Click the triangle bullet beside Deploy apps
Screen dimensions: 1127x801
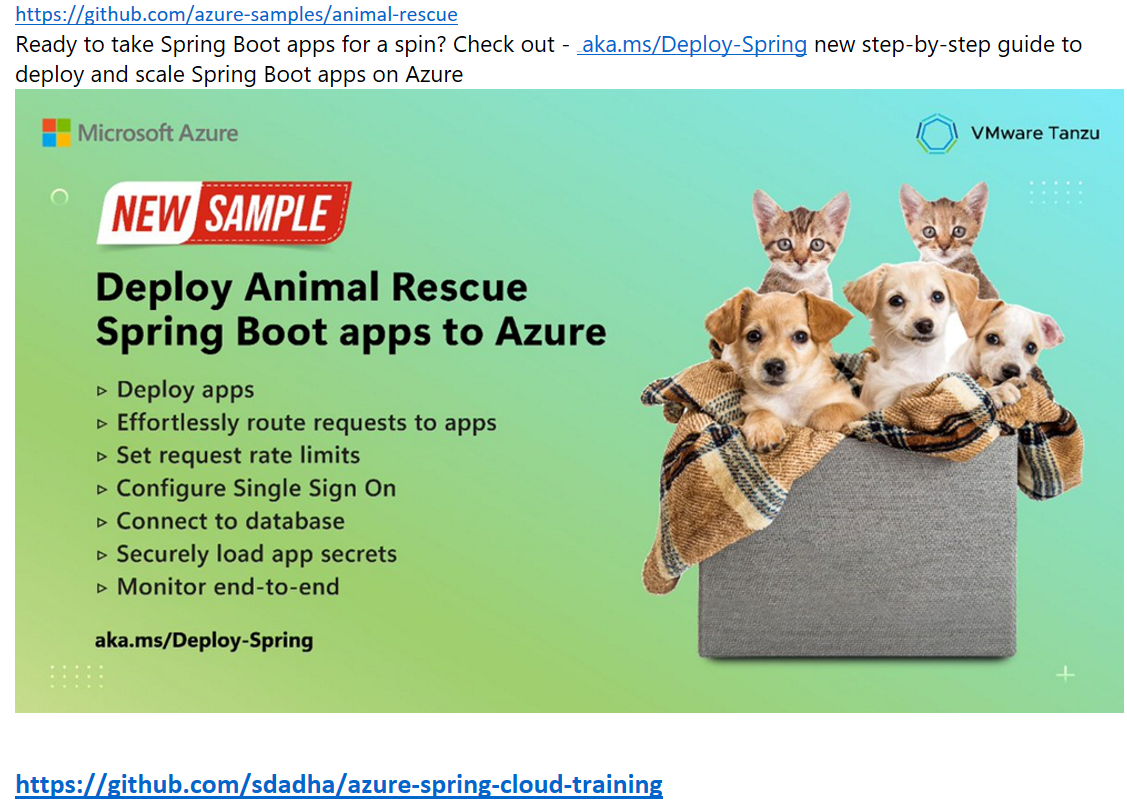tap(102, 390)
